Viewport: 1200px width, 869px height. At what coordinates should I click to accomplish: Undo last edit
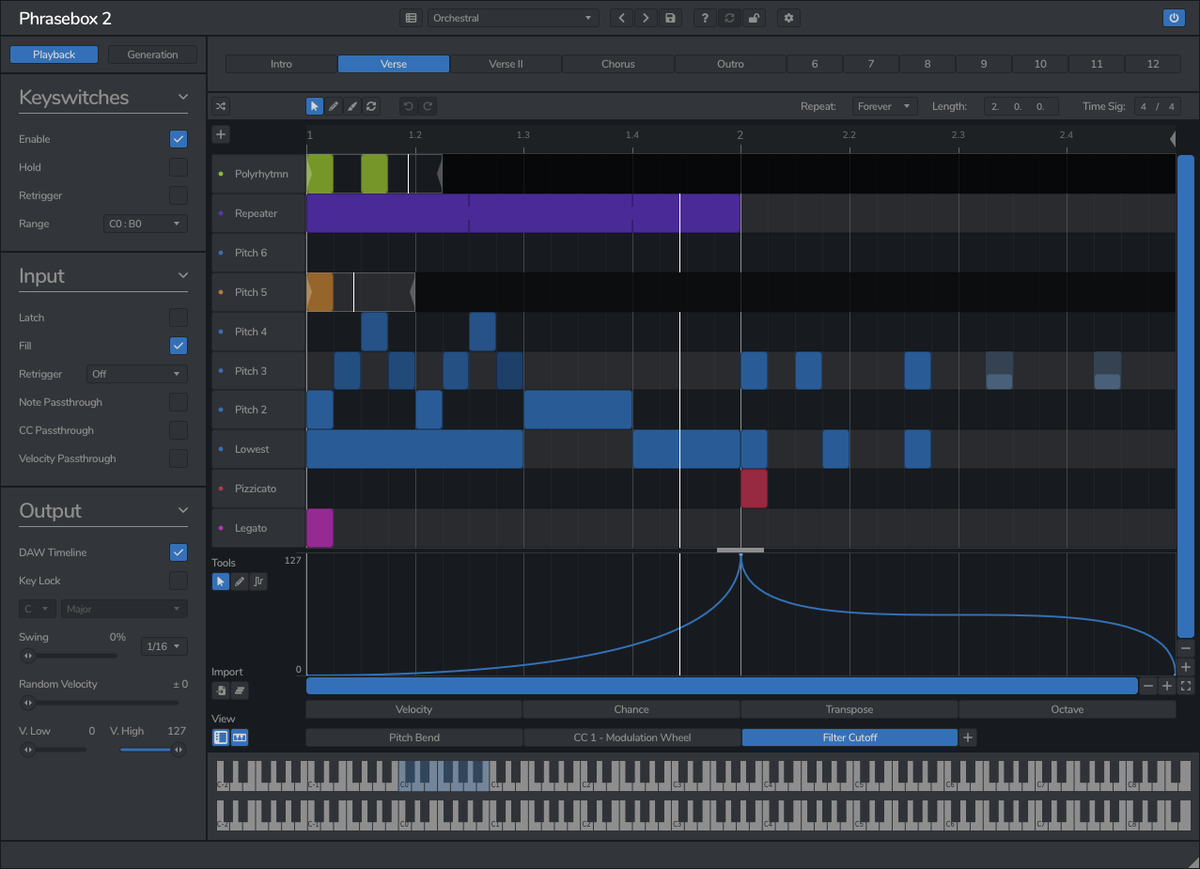[x=407, y=106]
